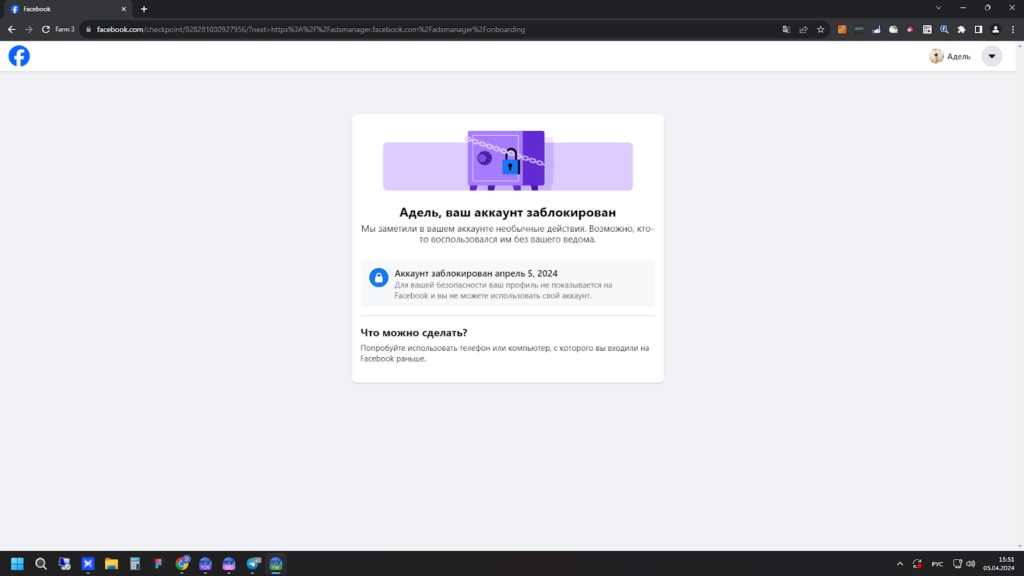Screen dimensions: 1024x576
Task: Open the Chrome three-dot menu
Action: click(1012, 29)
